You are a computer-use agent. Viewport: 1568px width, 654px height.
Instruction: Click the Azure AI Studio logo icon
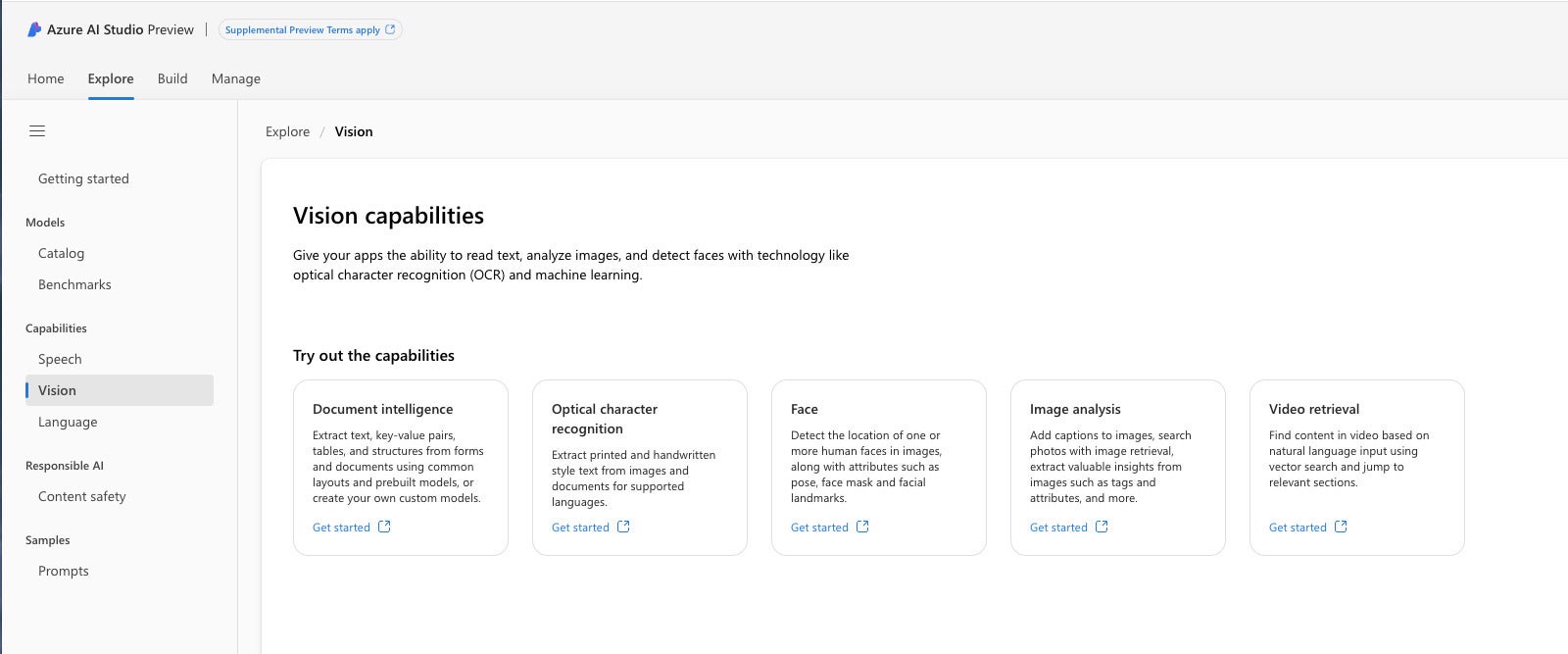click(x=34, y=29)
